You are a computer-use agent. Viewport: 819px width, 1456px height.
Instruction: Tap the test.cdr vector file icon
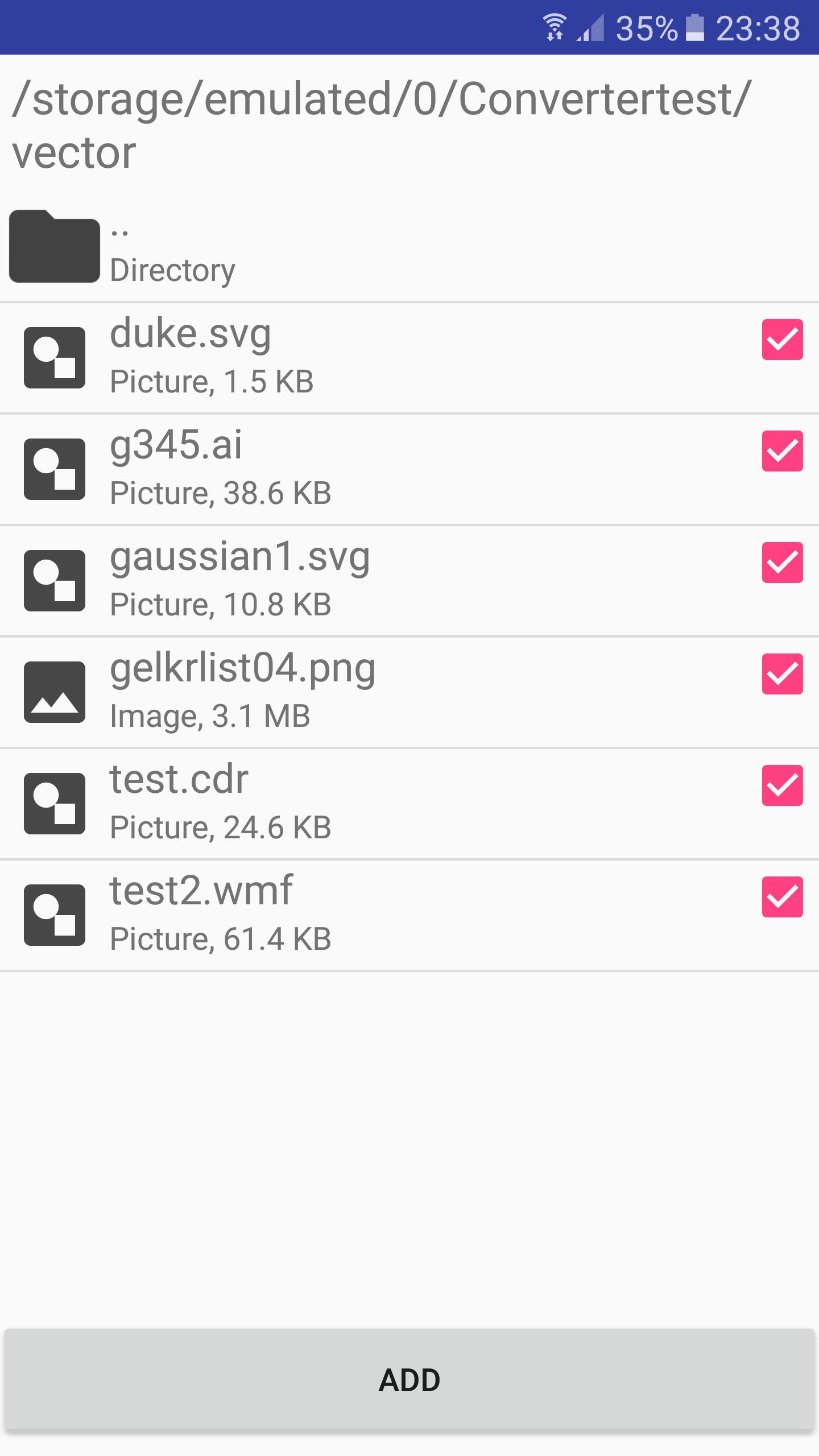point(55,804)
